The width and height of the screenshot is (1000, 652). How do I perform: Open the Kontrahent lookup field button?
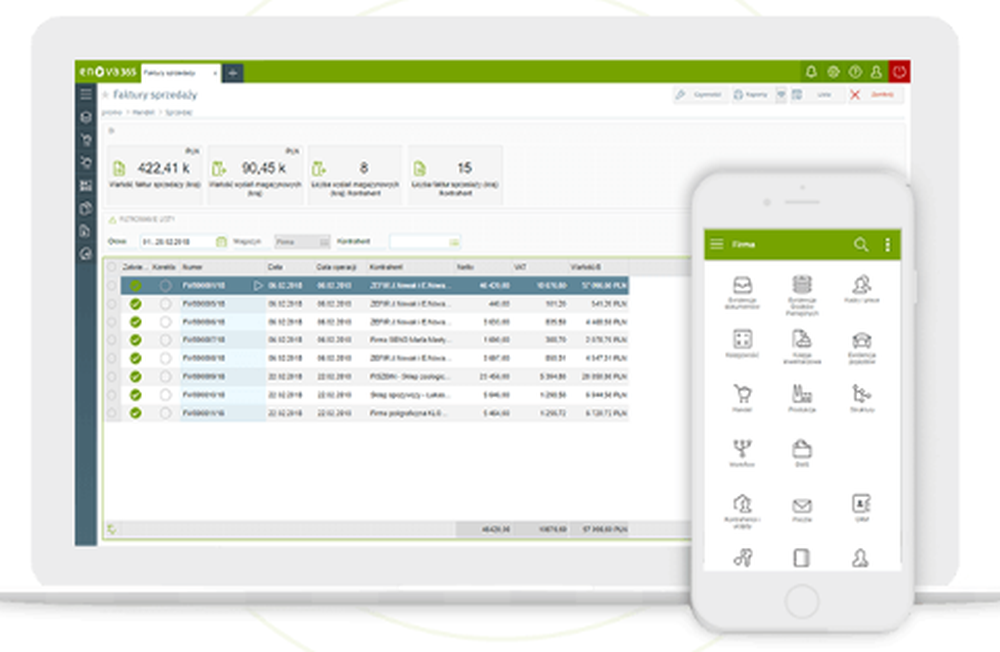454,242
